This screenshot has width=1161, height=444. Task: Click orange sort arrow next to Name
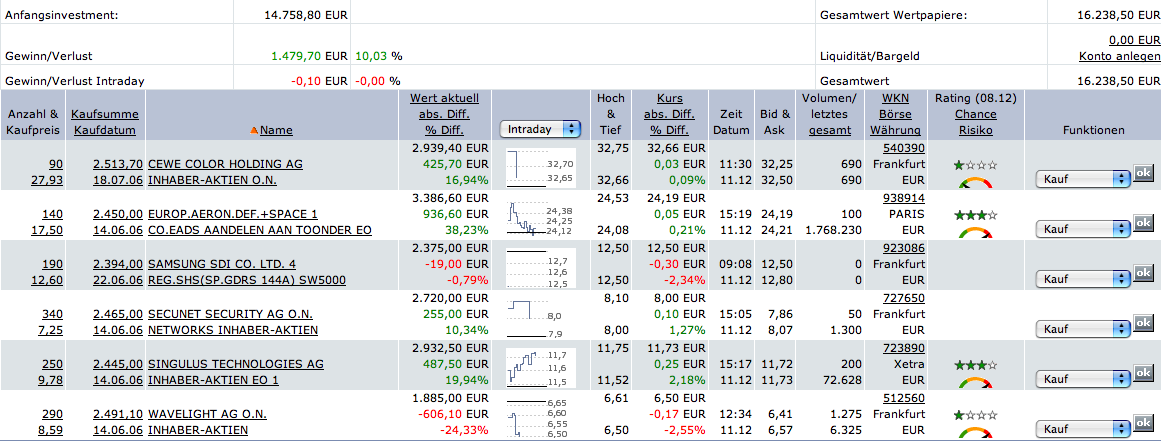coord(254,130)
